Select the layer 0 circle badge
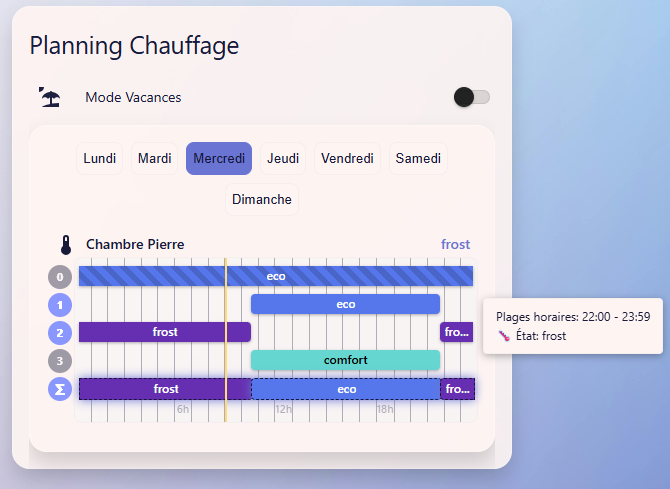The width and height of the screenshot is (670, 489). (60, 277)
